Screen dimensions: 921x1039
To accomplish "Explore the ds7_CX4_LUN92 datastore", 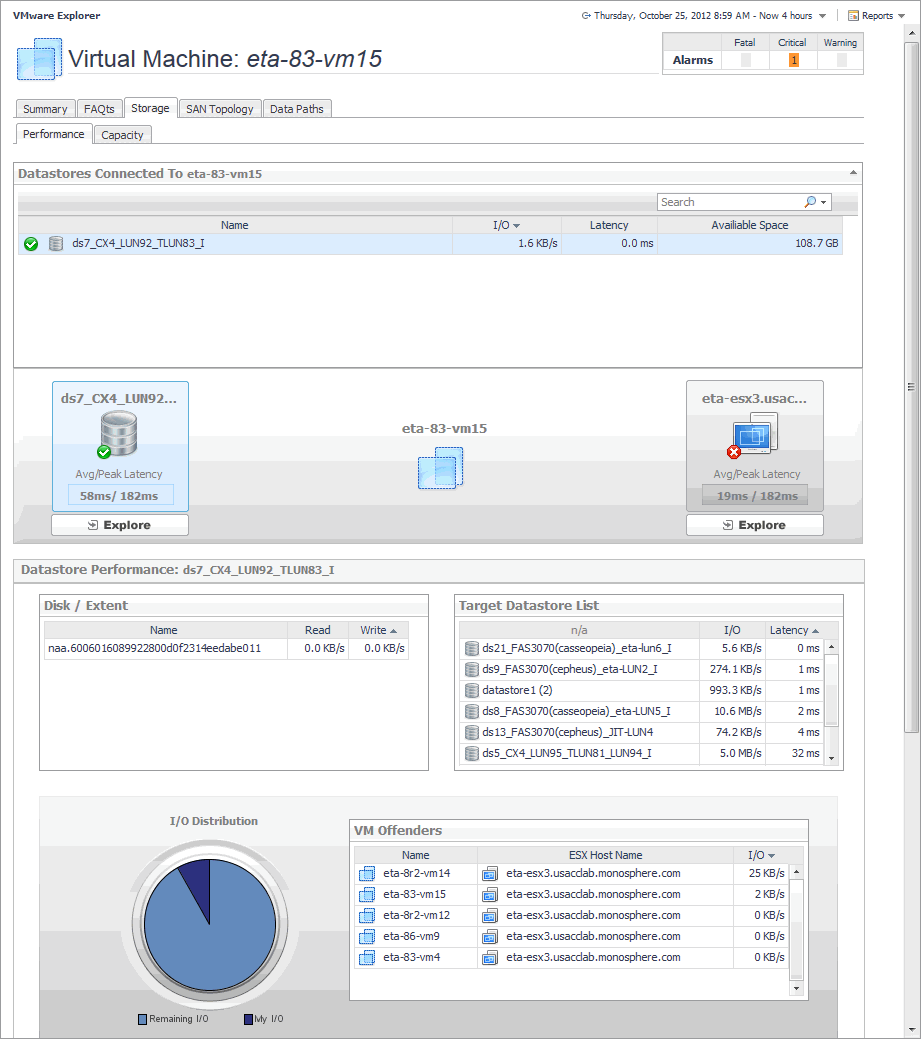I will (120, 525).
